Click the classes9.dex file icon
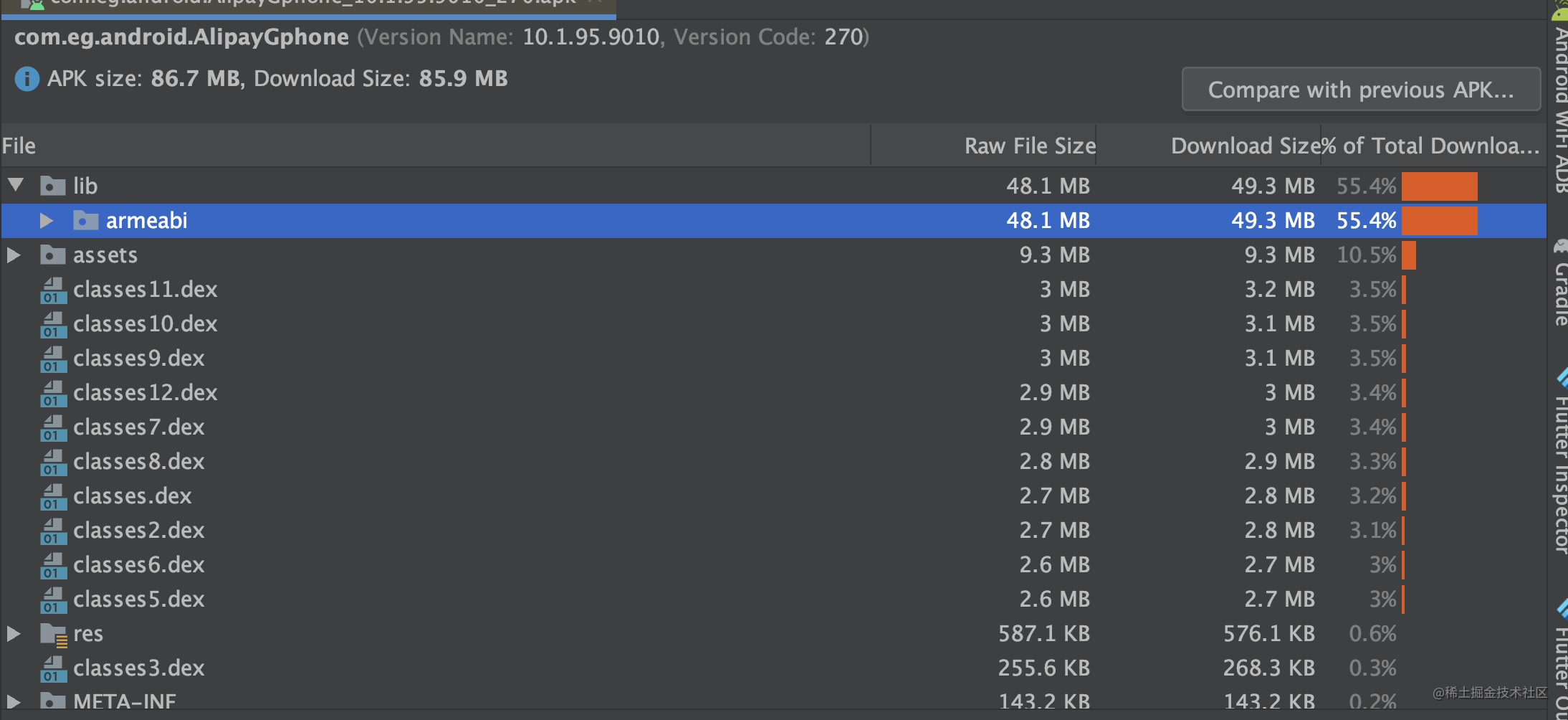The height and width of the screenshot is (720, 1568). 53,359
